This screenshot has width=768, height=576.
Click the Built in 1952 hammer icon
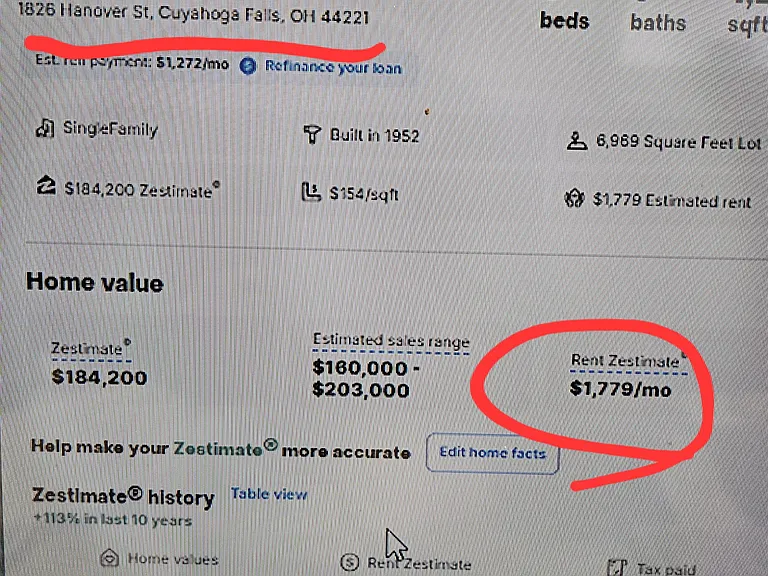[312, 134]
